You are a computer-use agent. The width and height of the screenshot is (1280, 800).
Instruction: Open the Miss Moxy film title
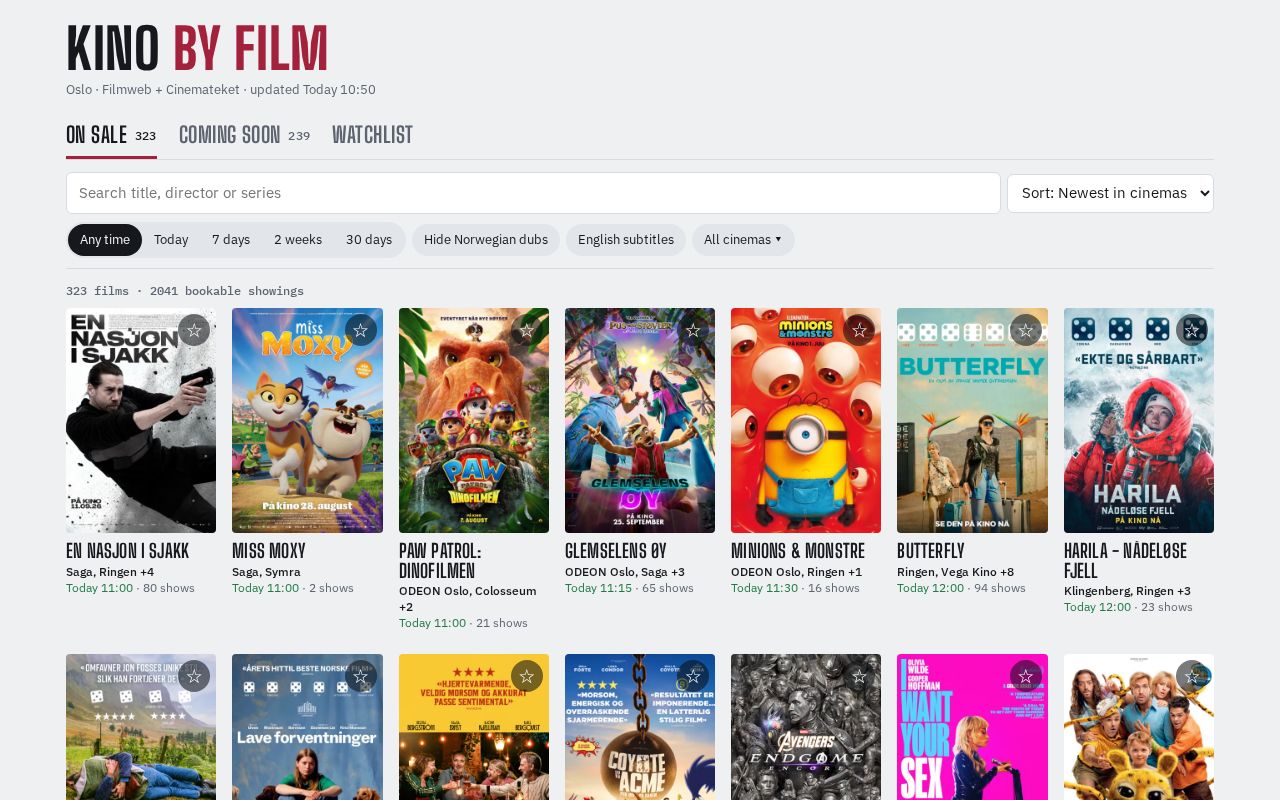[x=269, y=551]
